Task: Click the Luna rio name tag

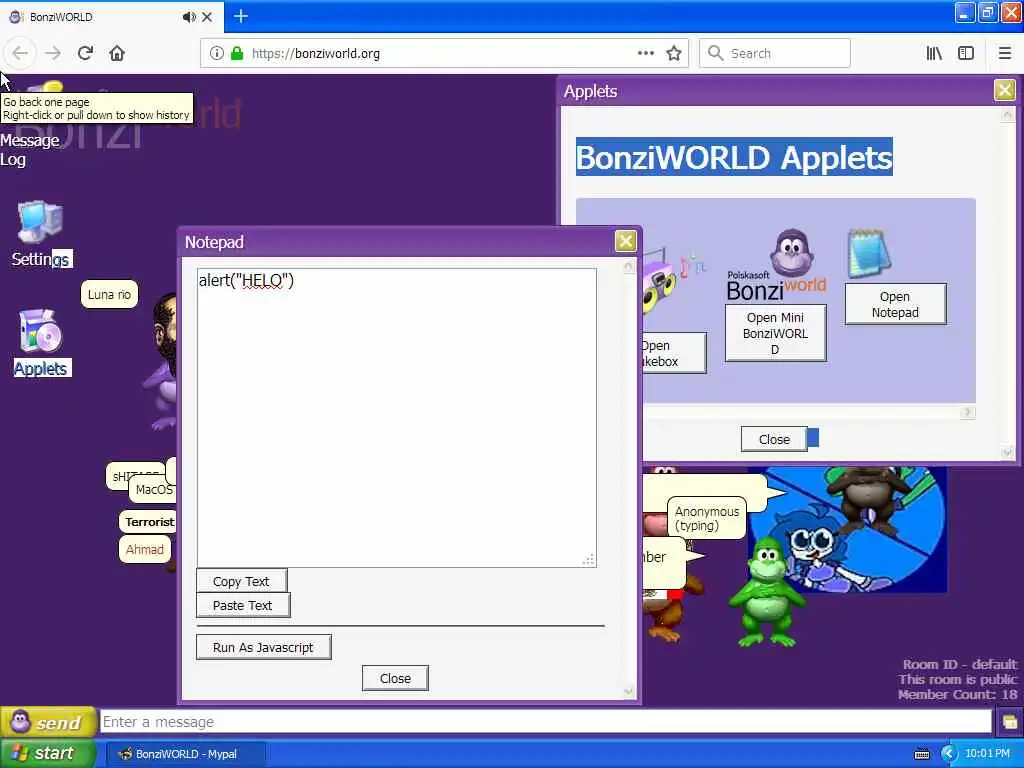Action: click(x=109, y=295)
